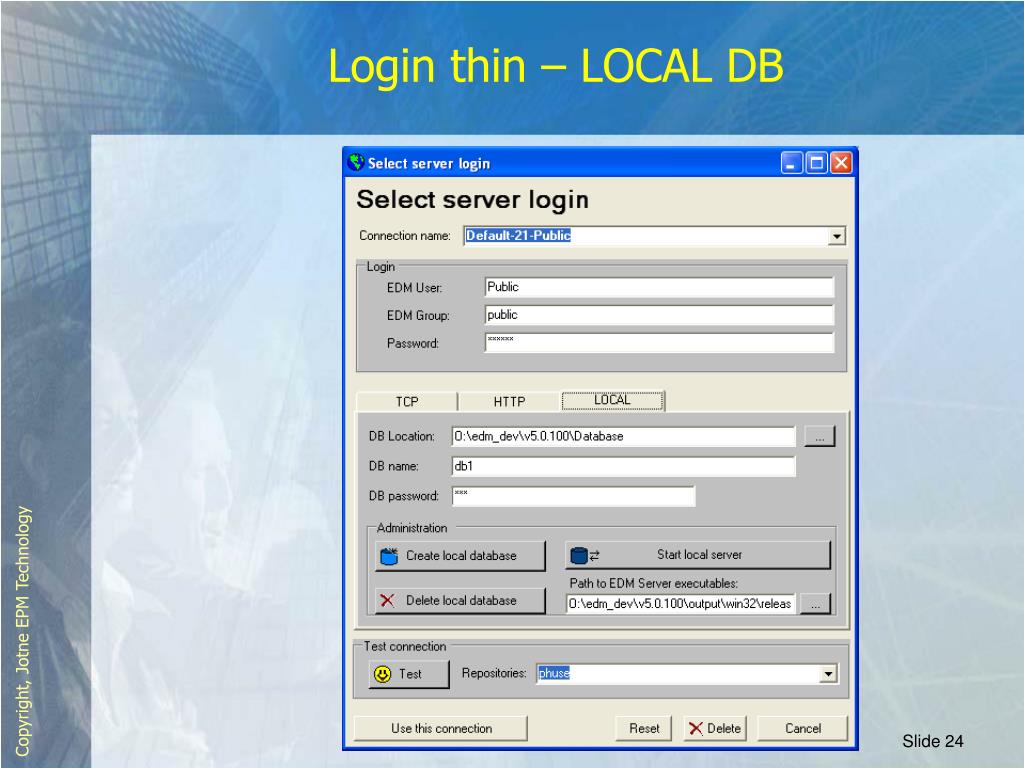Focus the EDM Group text field

tap(658, 315)
